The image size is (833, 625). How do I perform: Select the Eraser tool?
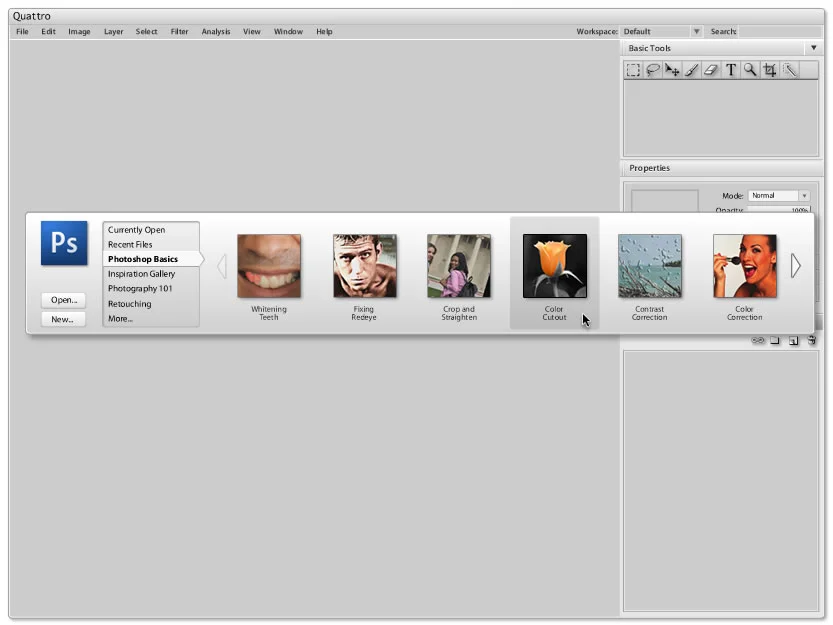[x=711, y=70]
